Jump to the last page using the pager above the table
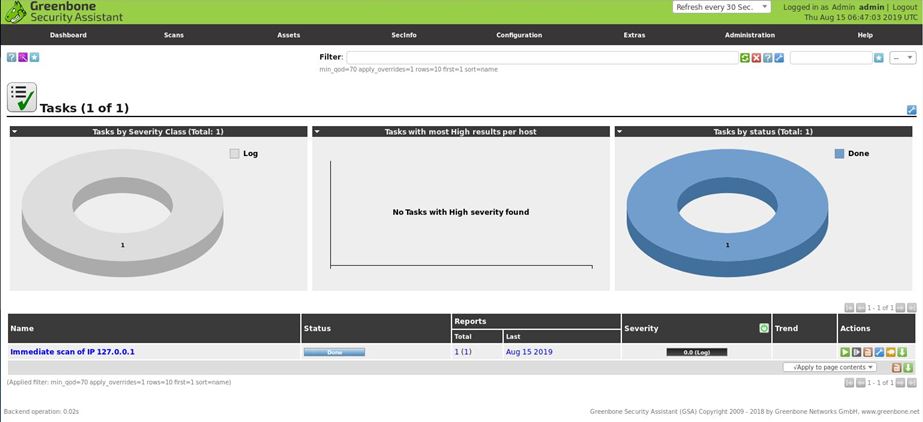Viewport: 923px width, 422px height. [x=912, y=307]
